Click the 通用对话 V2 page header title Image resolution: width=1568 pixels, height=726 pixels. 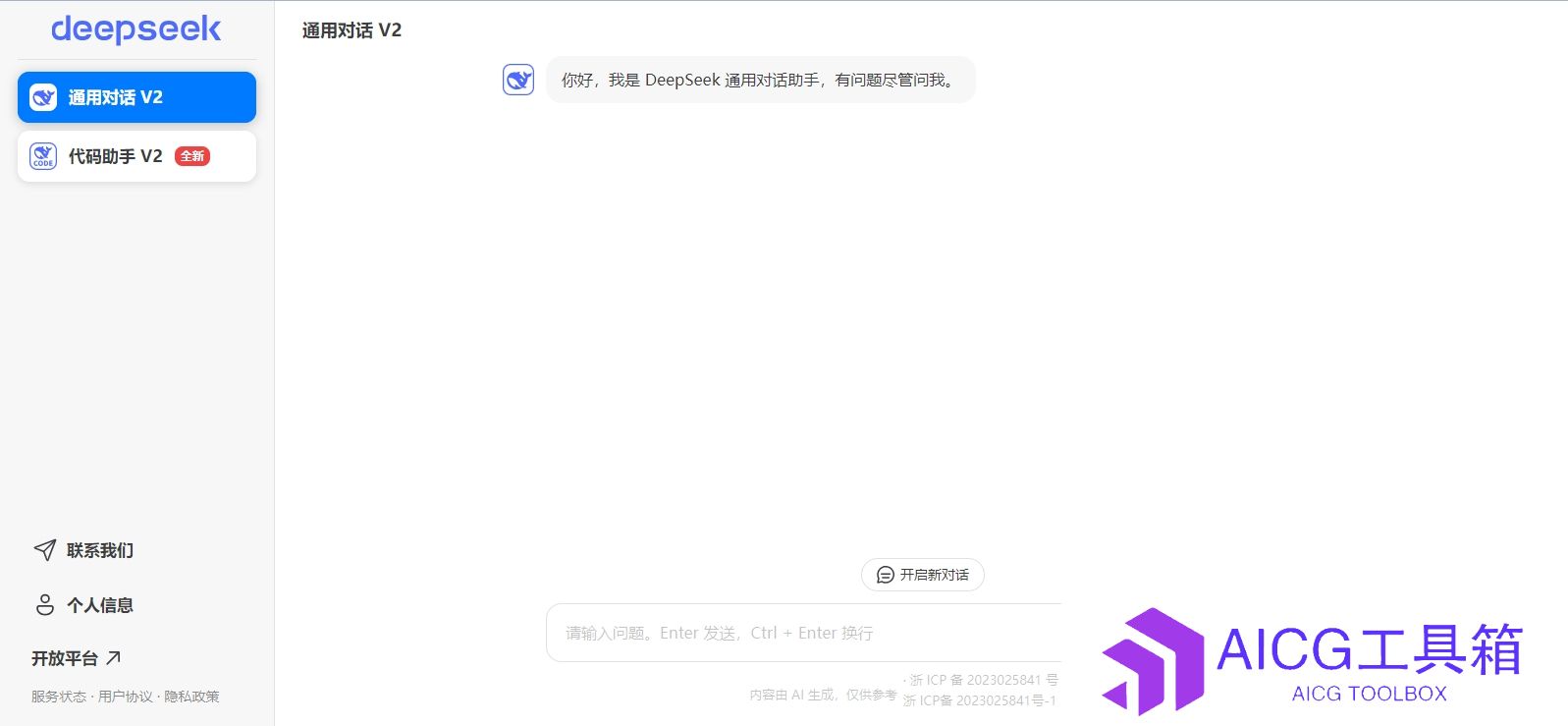351,30
